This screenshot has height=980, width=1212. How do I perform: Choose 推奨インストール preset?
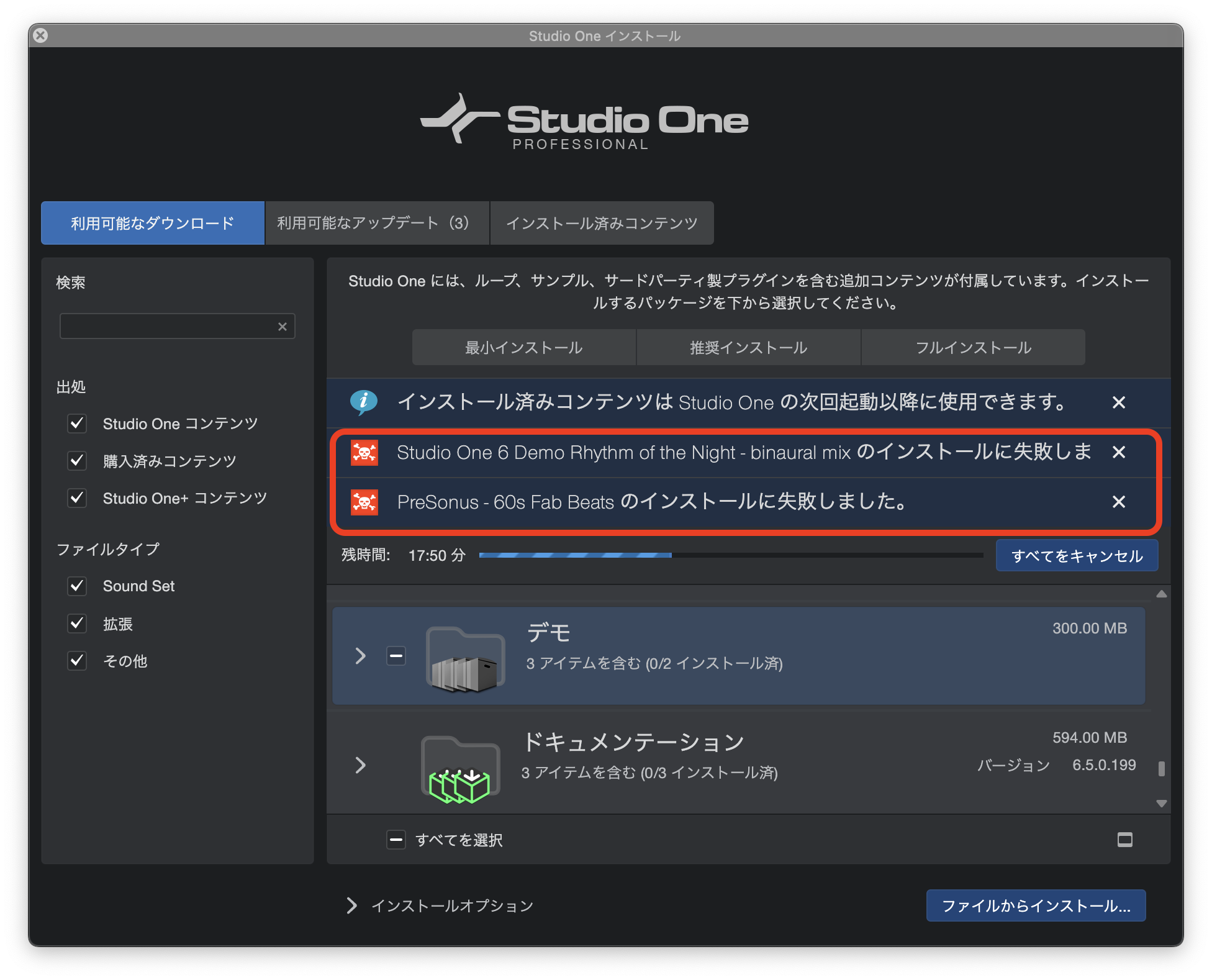749,347
